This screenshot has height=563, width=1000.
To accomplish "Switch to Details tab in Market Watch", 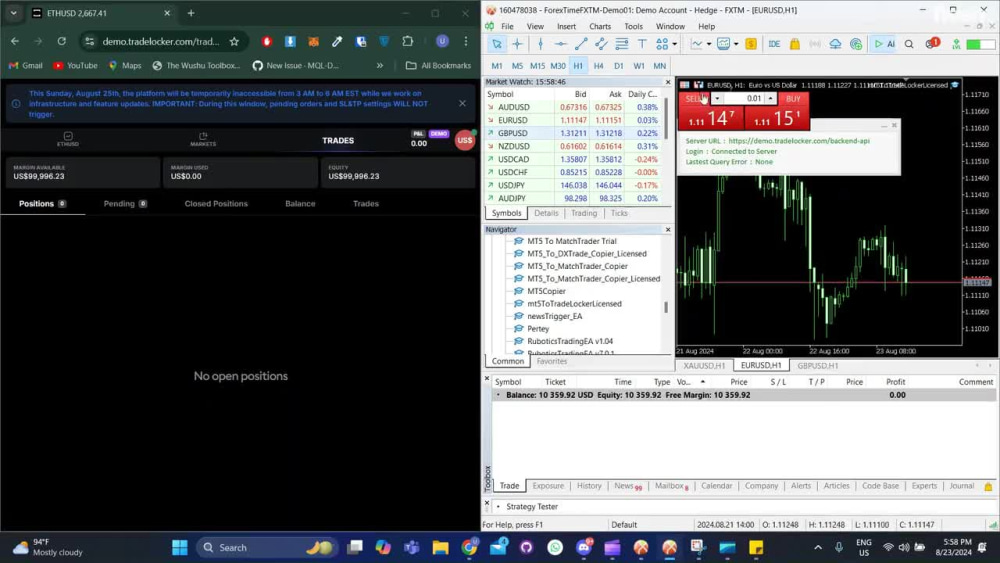I will click(546, 213).
